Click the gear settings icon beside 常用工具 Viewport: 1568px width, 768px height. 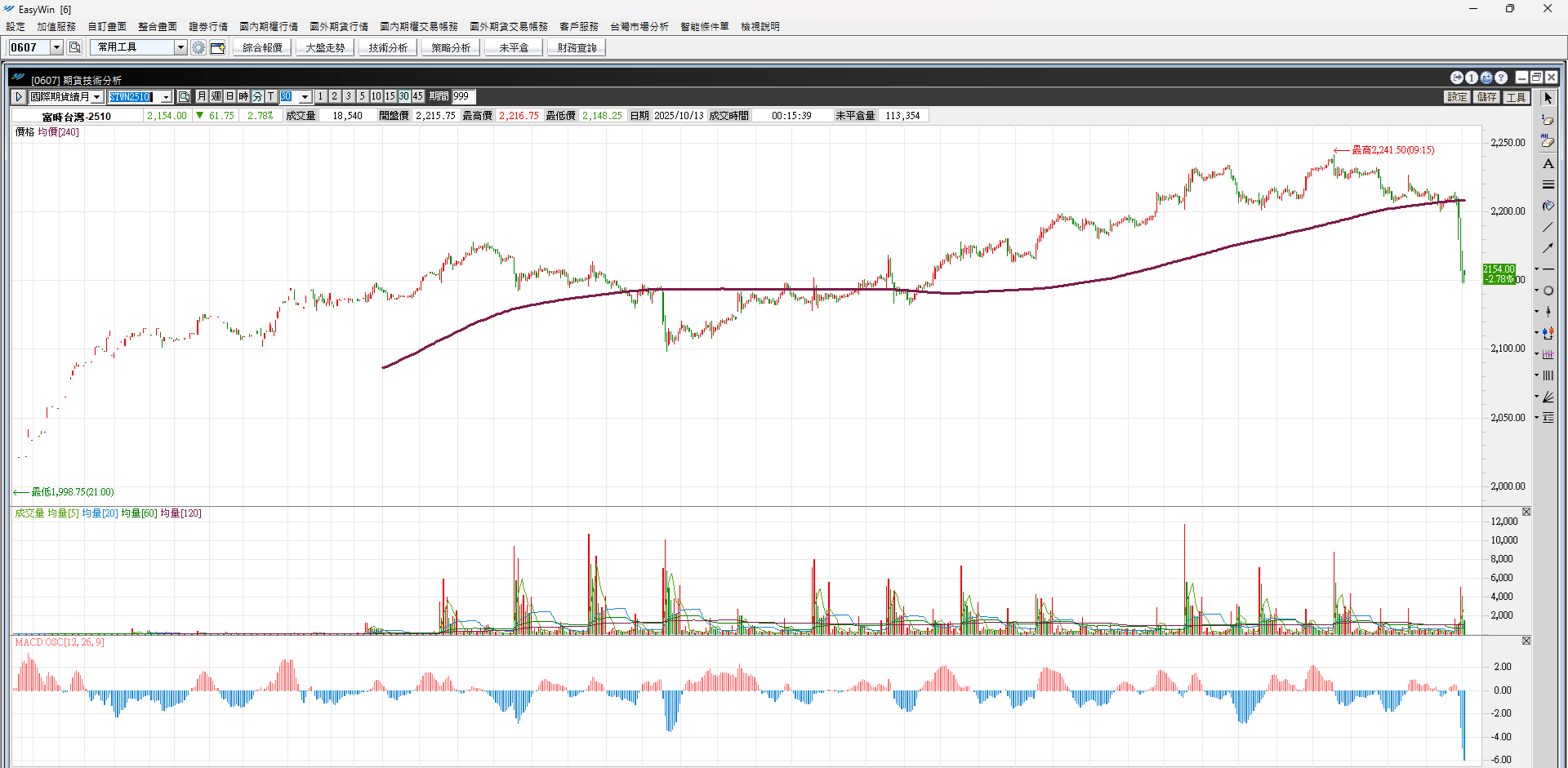point(198,47)
